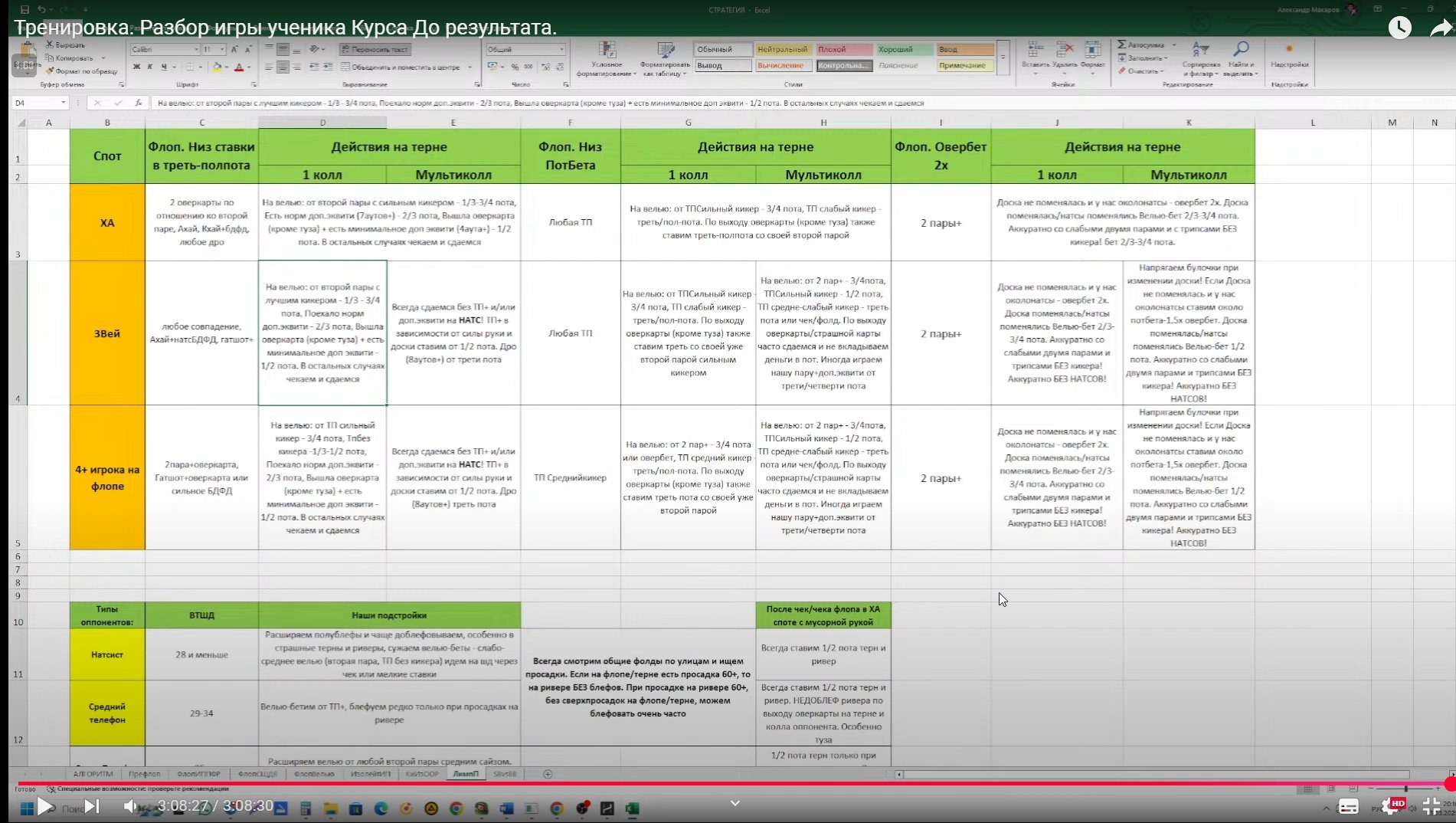Select column L header

(1313, 123)
